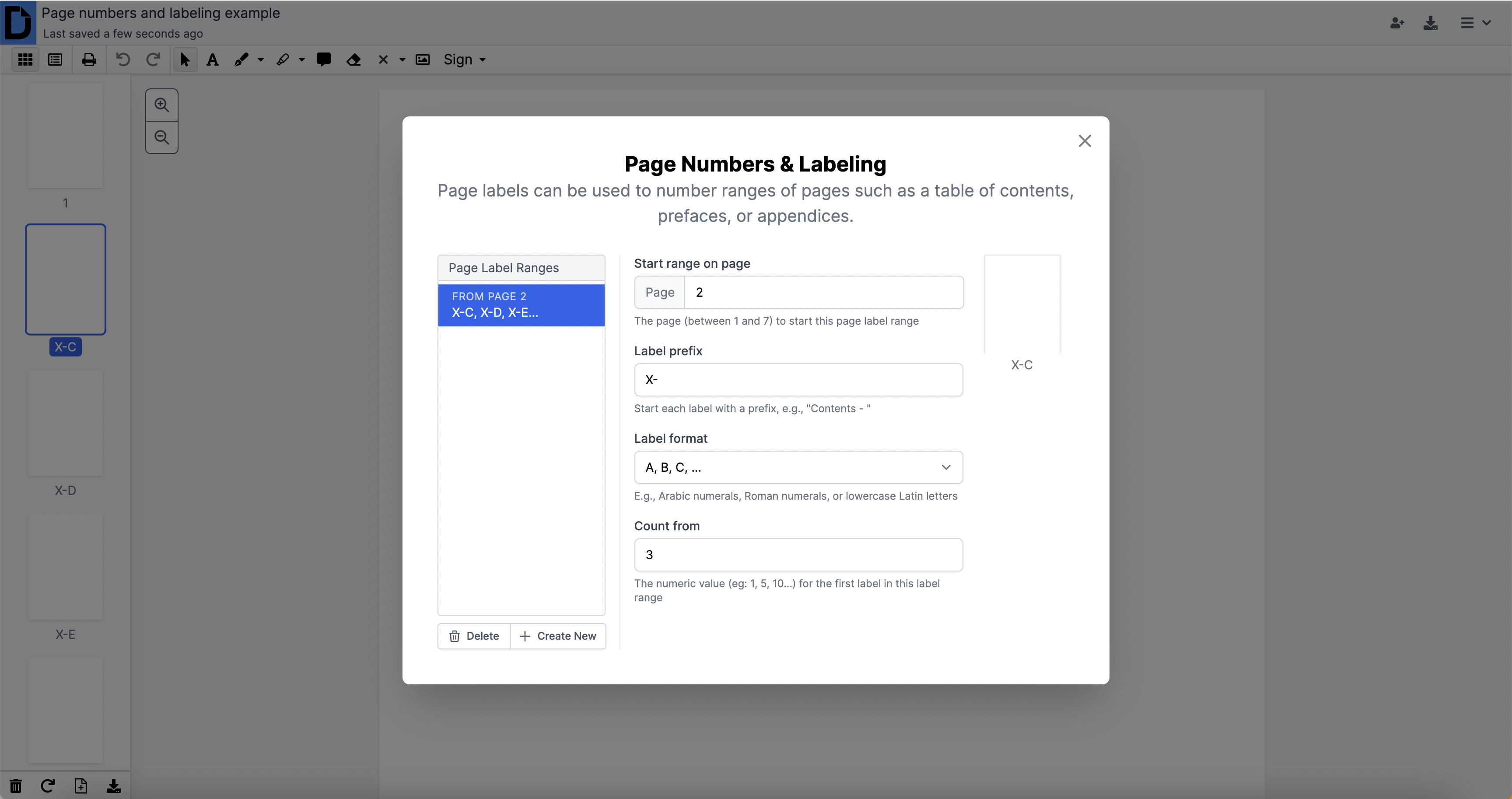Open the Label format dropdown
Image resolution: width=1512 pixels, height=799 pixels.
click(798, 467)
